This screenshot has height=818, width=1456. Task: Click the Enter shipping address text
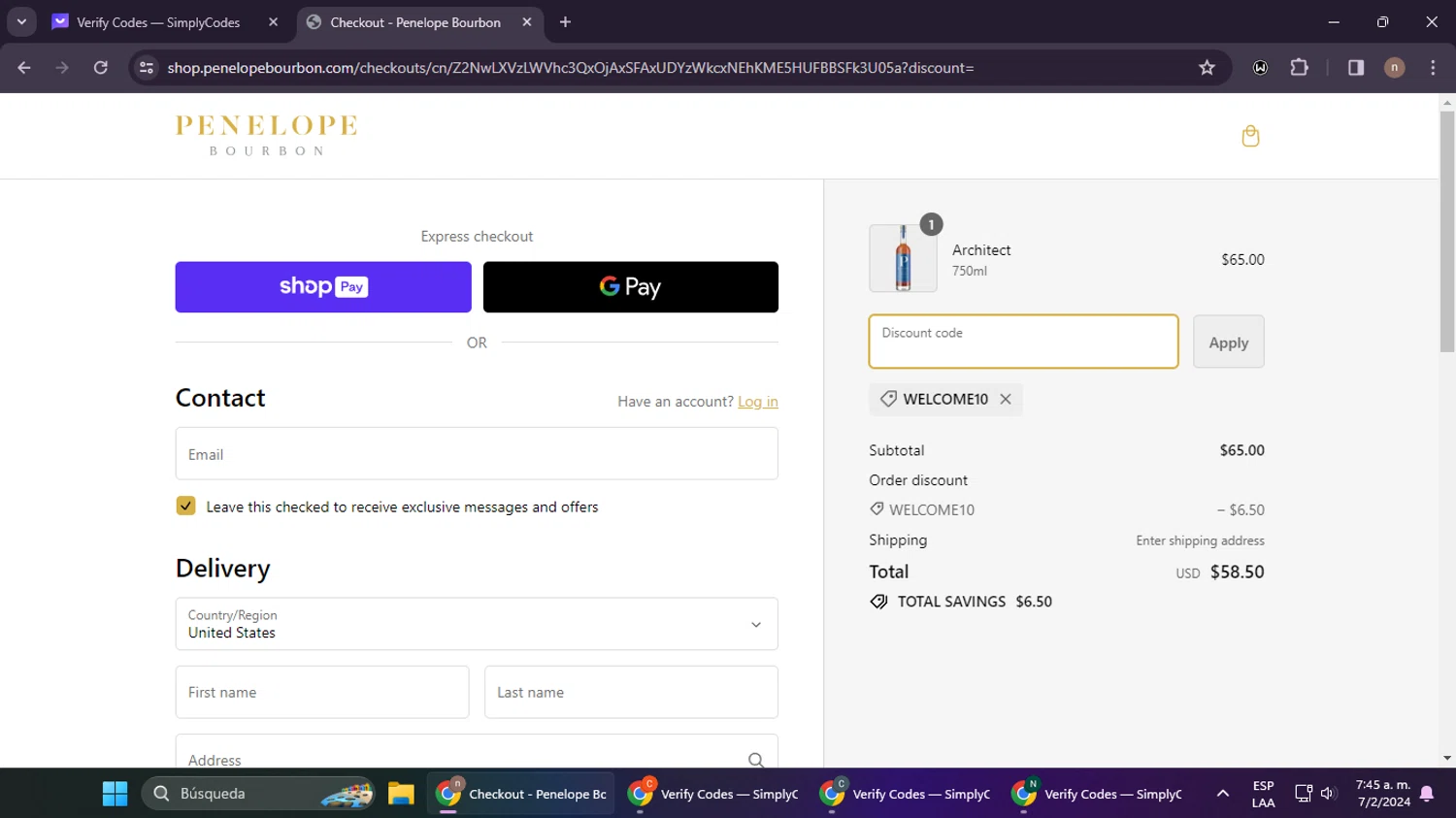[1201, 540]
